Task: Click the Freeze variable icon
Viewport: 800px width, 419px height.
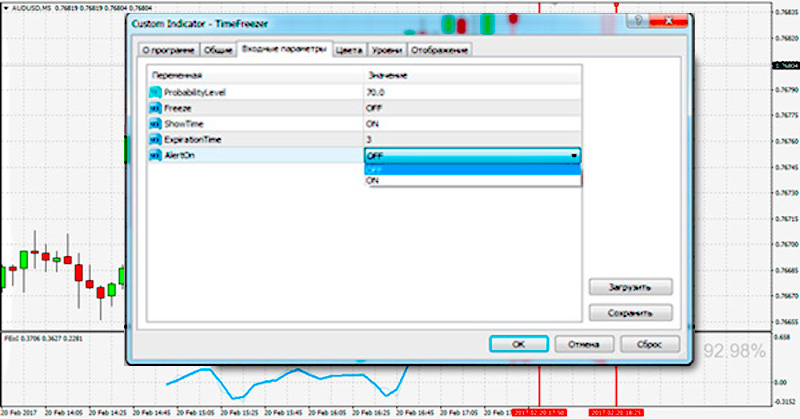Action: [155, 108]
